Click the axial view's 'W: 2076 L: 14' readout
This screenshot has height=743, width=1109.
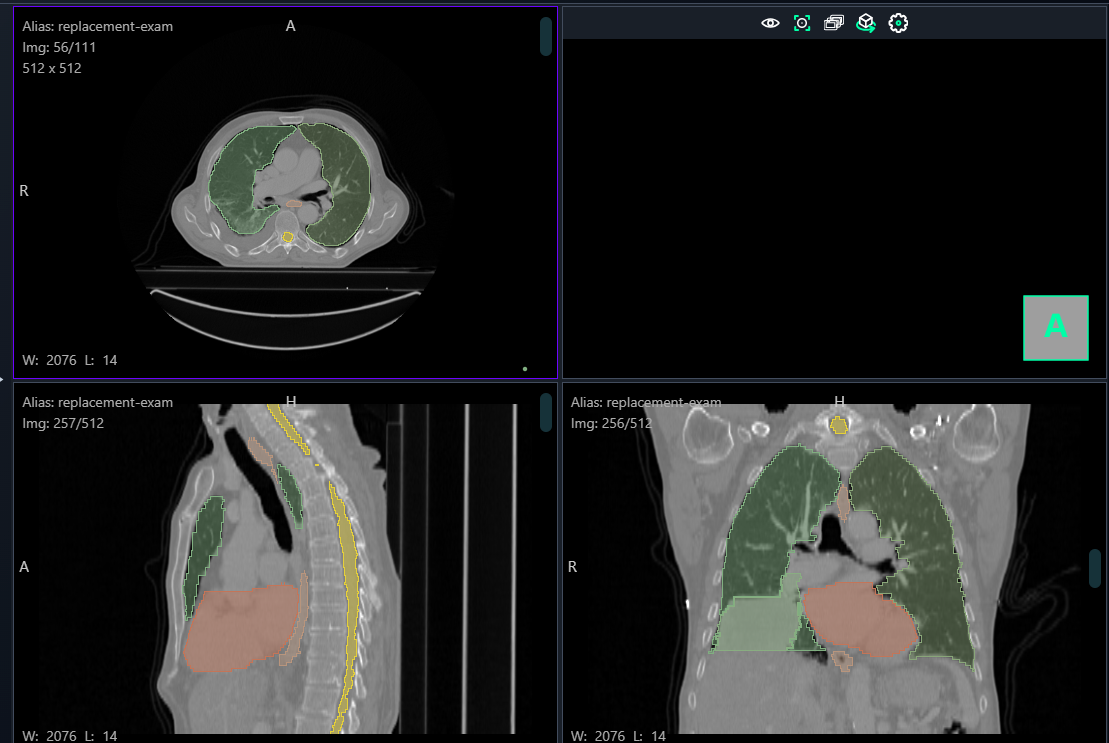pos(69,361)
